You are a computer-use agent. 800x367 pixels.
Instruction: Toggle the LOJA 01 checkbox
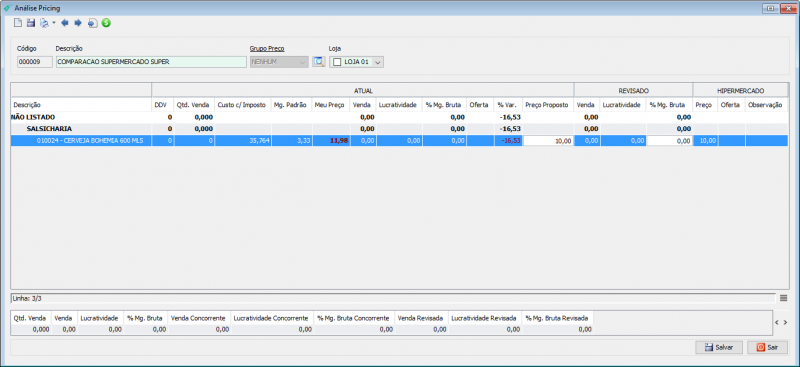point(337,62)
